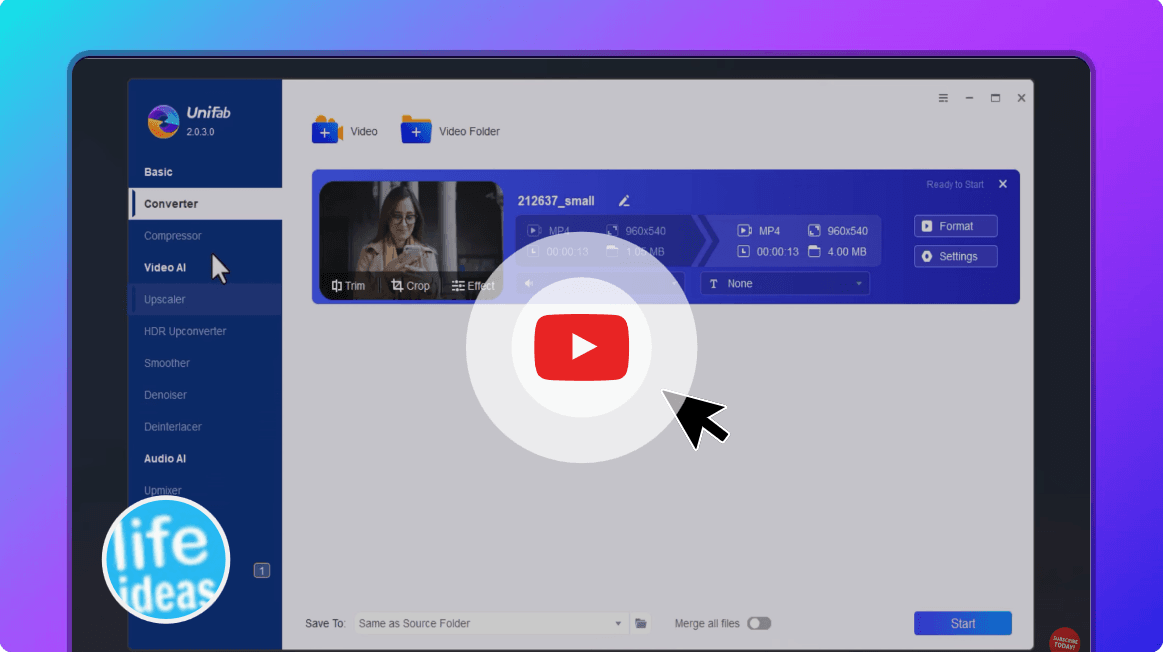Click the pencil rename icon beside 212637_small
Screen dimensions: 1163x652
pyautogui.click(x=624, y=201)
